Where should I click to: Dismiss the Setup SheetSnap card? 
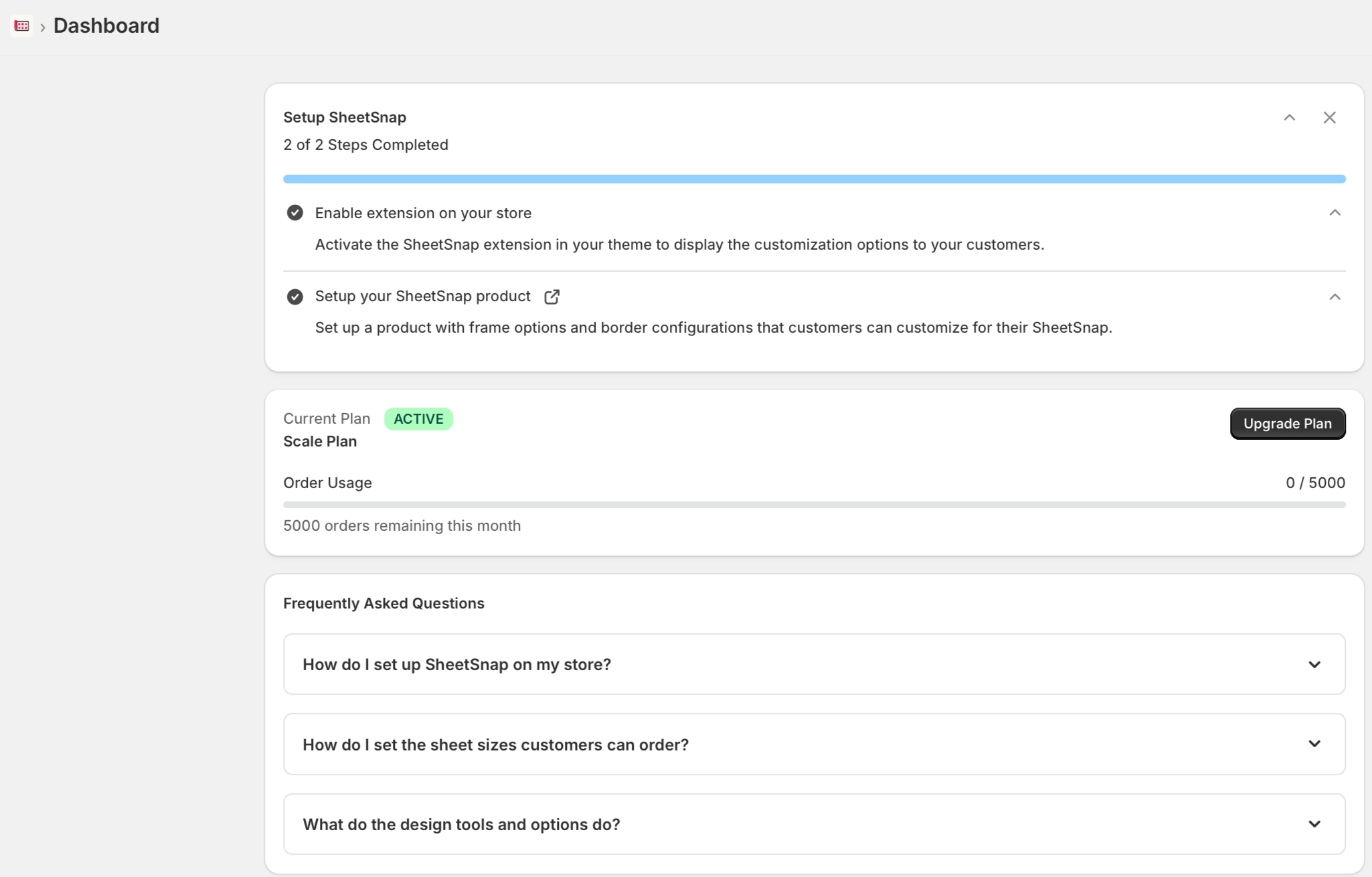tap(1329, 118)
